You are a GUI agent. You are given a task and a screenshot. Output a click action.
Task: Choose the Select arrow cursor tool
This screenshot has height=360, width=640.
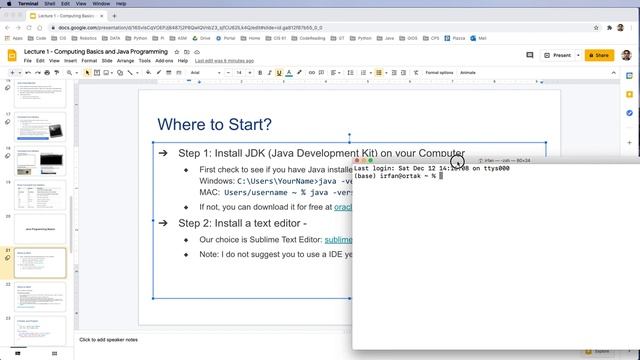[x=87, y=73]
